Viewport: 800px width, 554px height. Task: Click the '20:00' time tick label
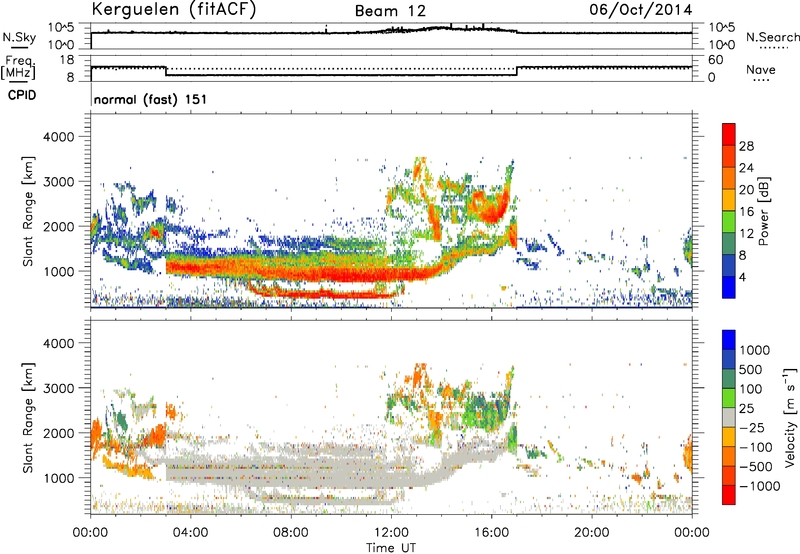pyautogui.click(x=591, y=533)
